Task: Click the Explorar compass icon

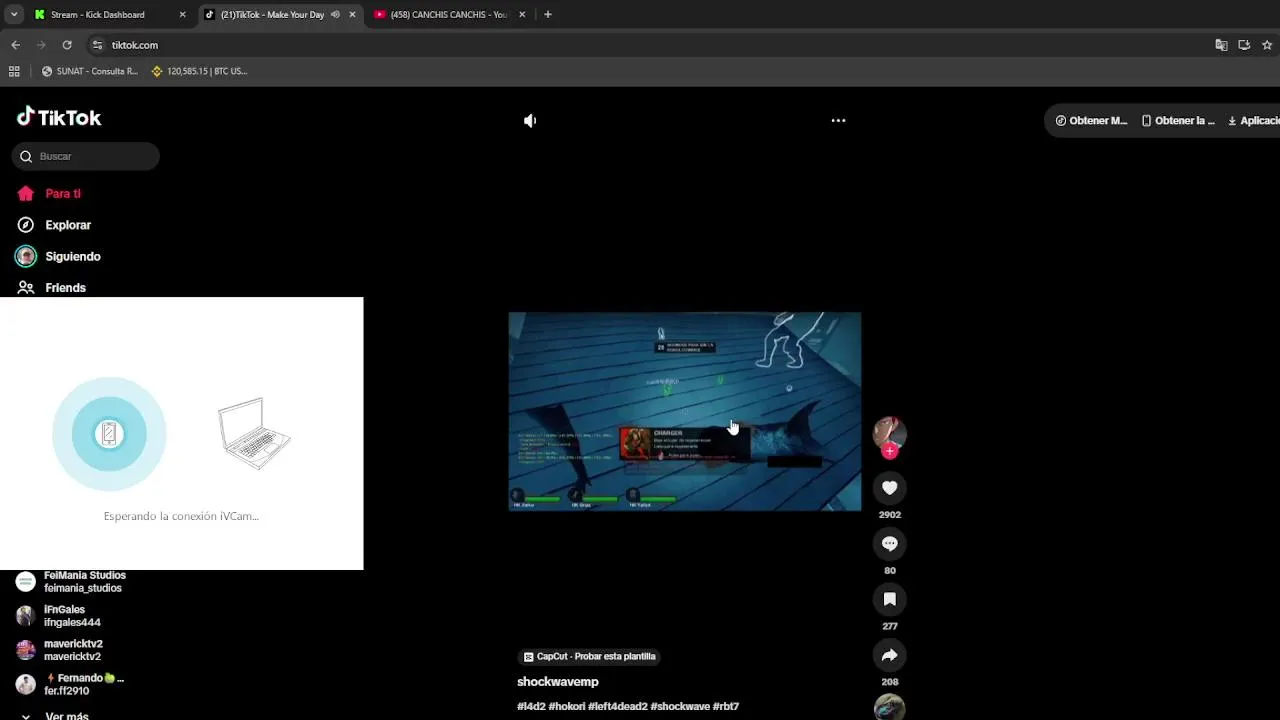Action: (x=26, y=225)
